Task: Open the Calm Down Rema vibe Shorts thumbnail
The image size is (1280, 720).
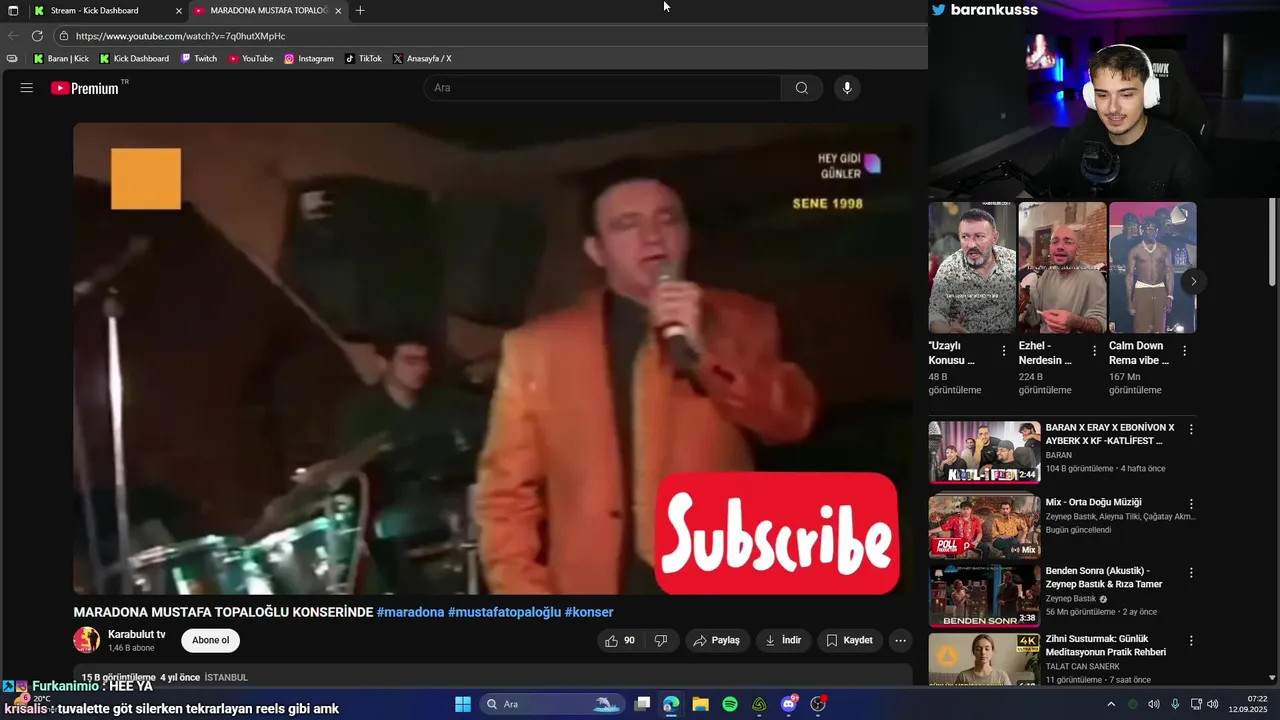Action: pyautogui.click(x=1152, y=268)
